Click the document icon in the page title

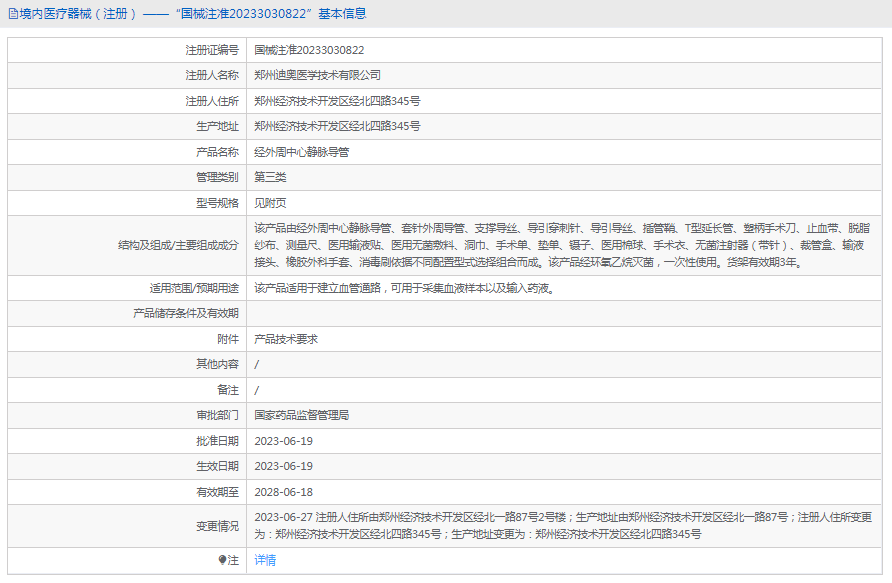click(13, 14)
